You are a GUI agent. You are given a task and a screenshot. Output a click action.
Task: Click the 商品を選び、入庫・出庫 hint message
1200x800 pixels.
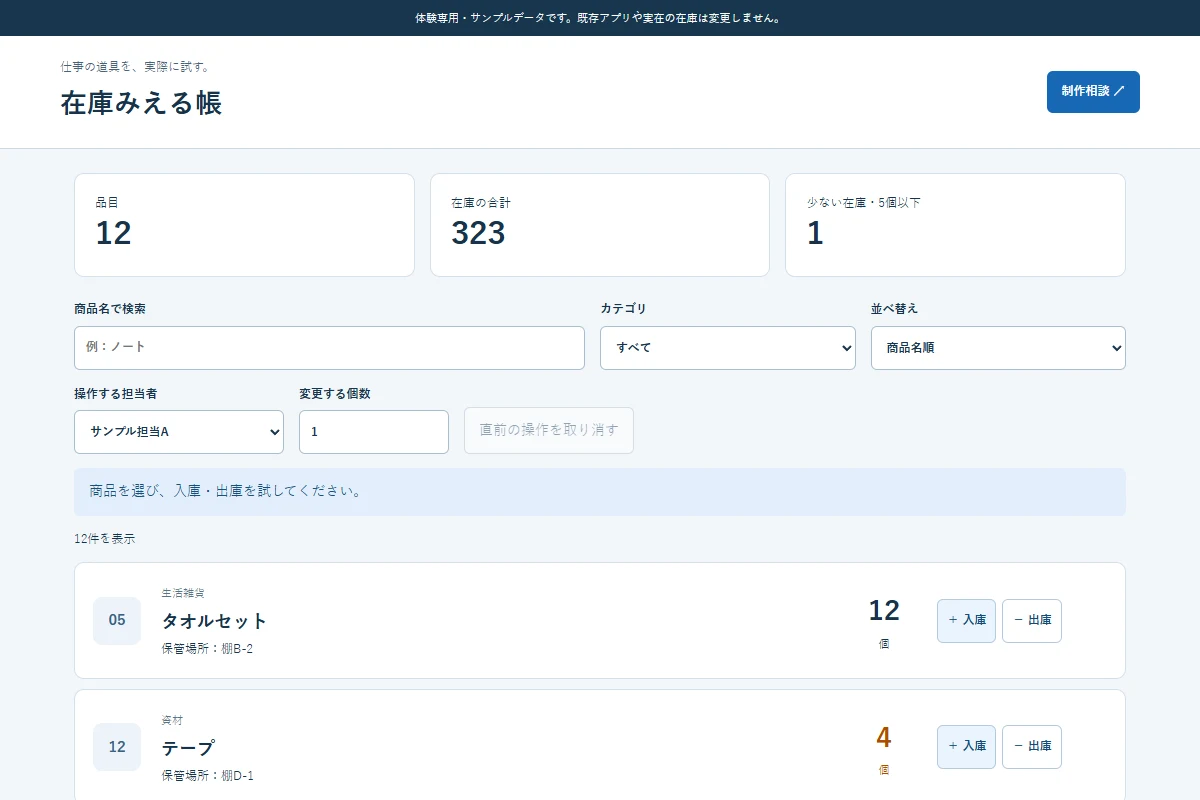click(x=600, y=492)
